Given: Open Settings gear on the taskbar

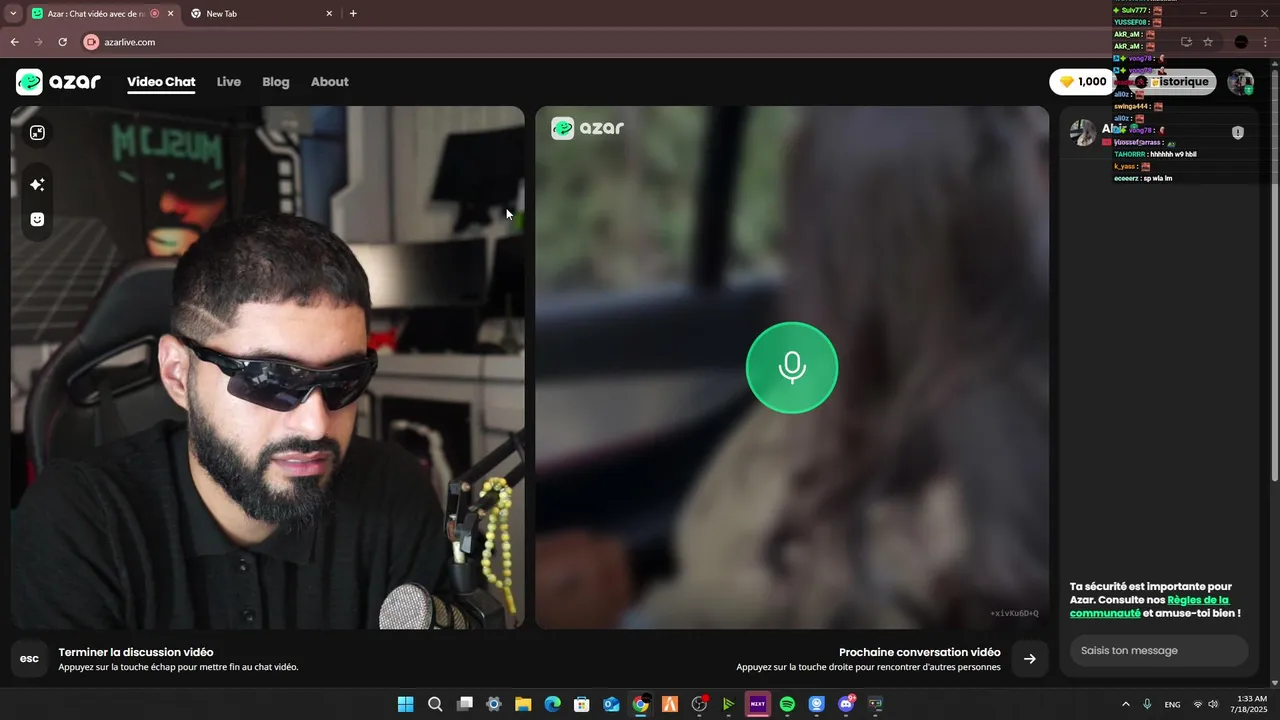Looking at the screenshot, I should 493,704.
